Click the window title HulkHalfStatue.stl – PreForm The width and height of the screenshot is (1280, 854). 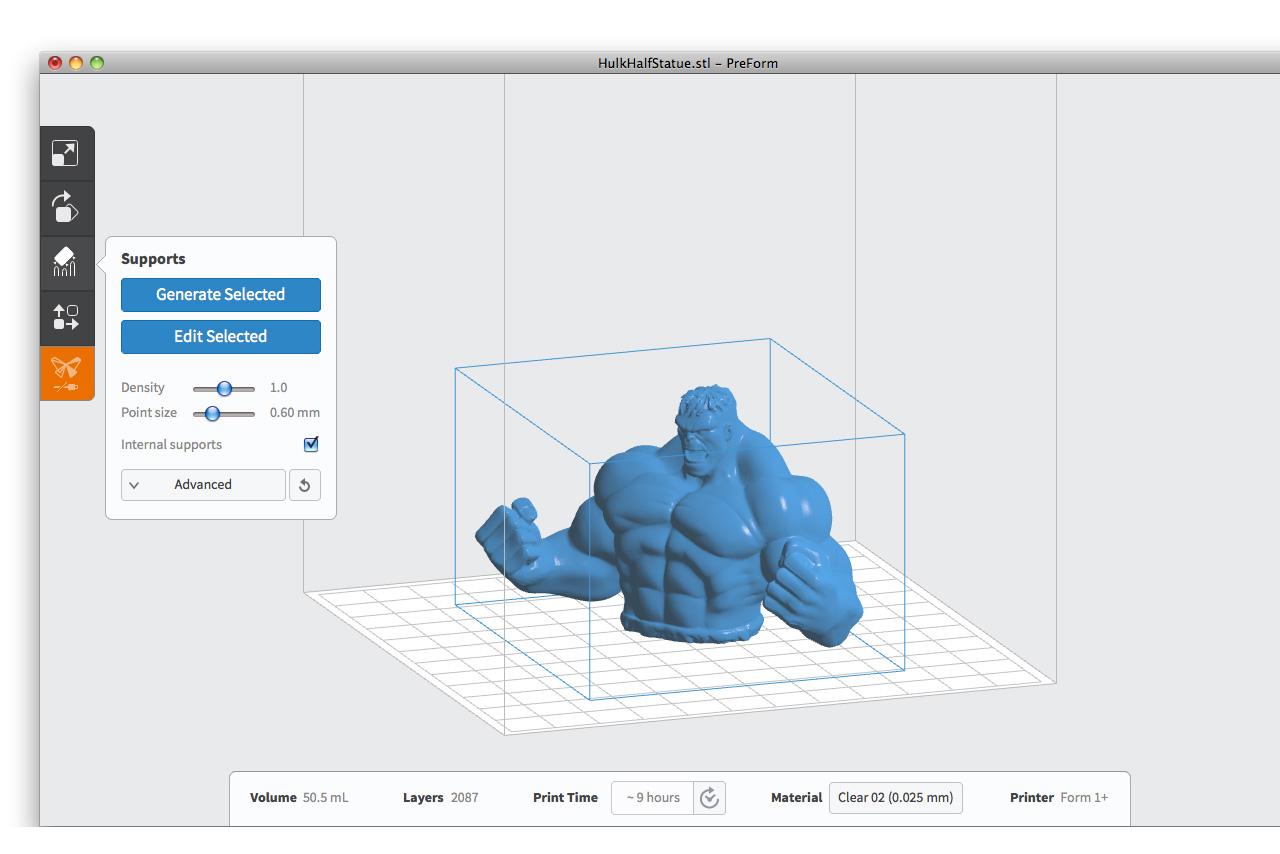click(688, 63)
